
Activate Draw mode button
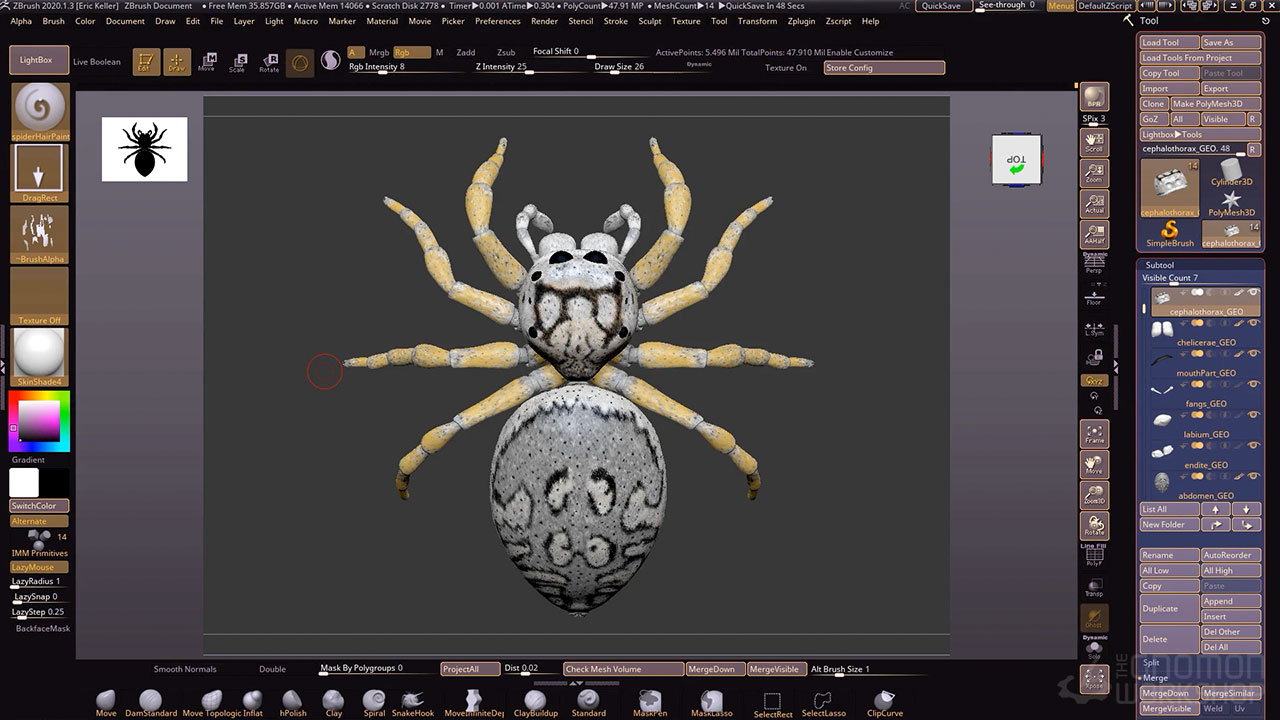pos(177,62)
